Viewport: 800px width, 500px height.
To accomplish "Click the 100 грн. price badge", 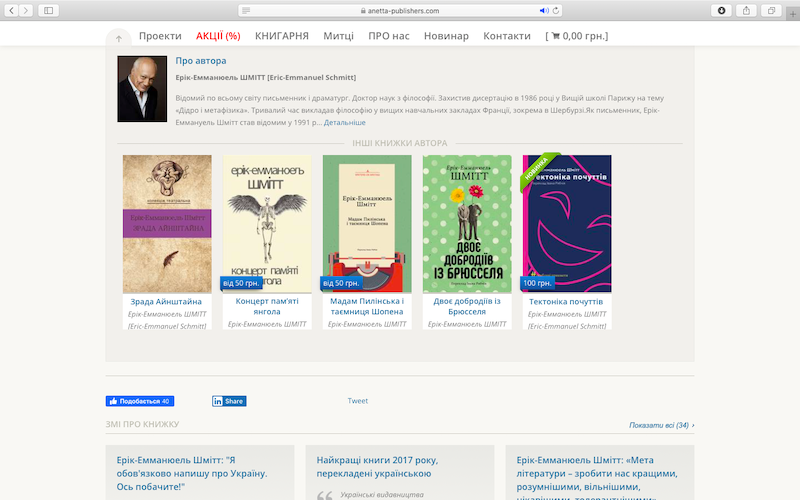I will point(537,283).
